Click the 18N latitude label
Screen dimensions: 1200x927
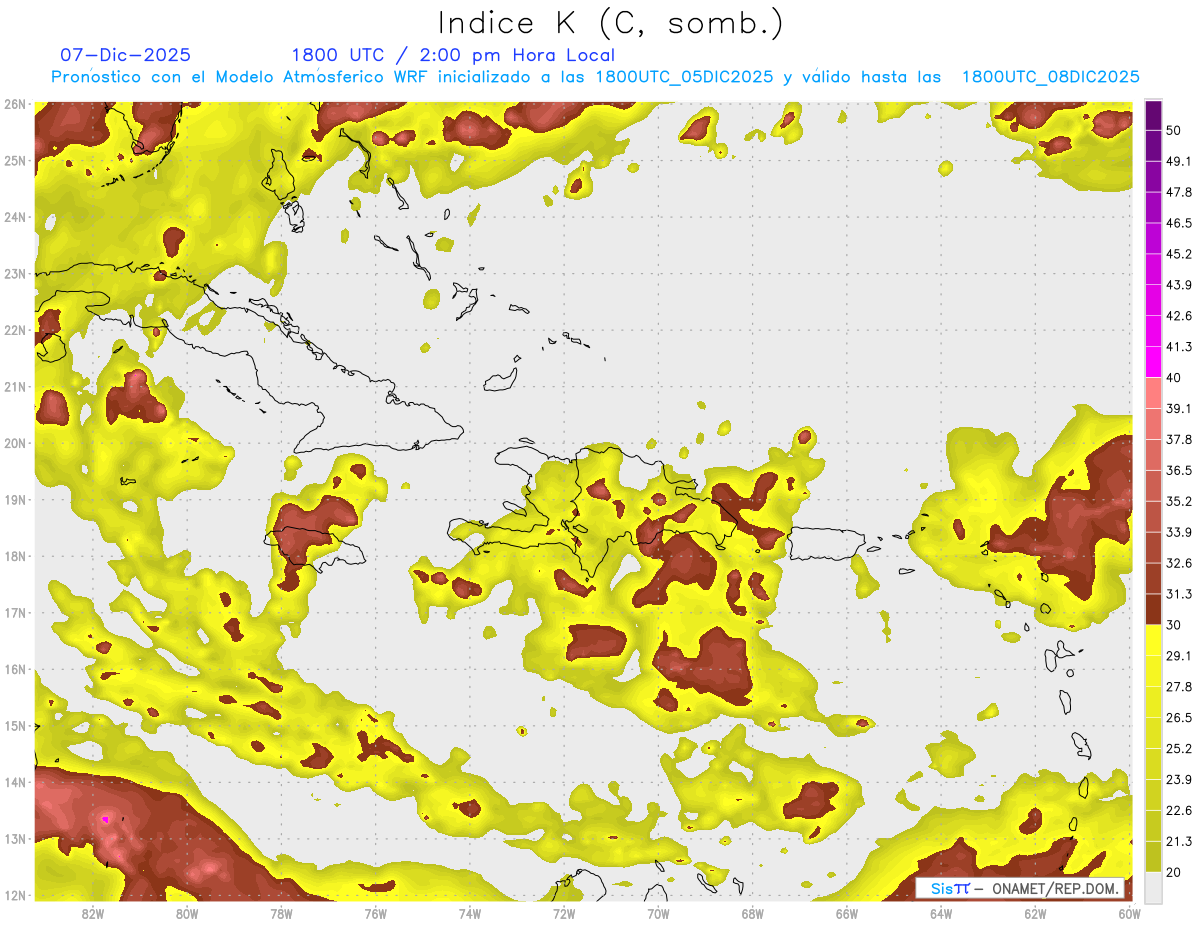[15, 556]
